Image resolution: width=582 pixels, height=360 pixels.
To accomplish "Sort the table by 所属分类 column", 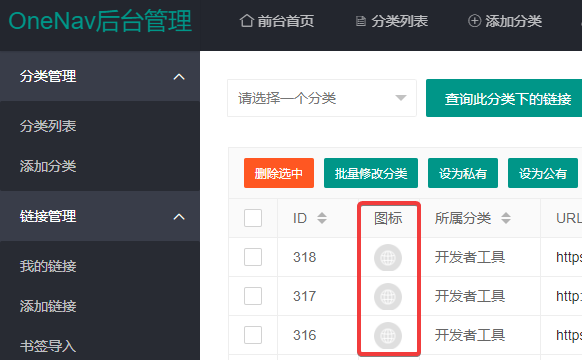I will coord(506,218).
